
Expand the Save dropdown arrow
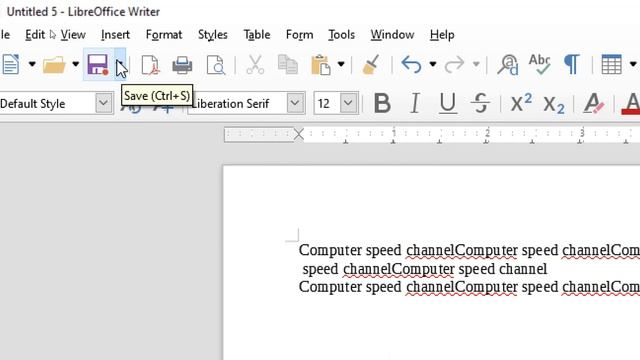120,64
